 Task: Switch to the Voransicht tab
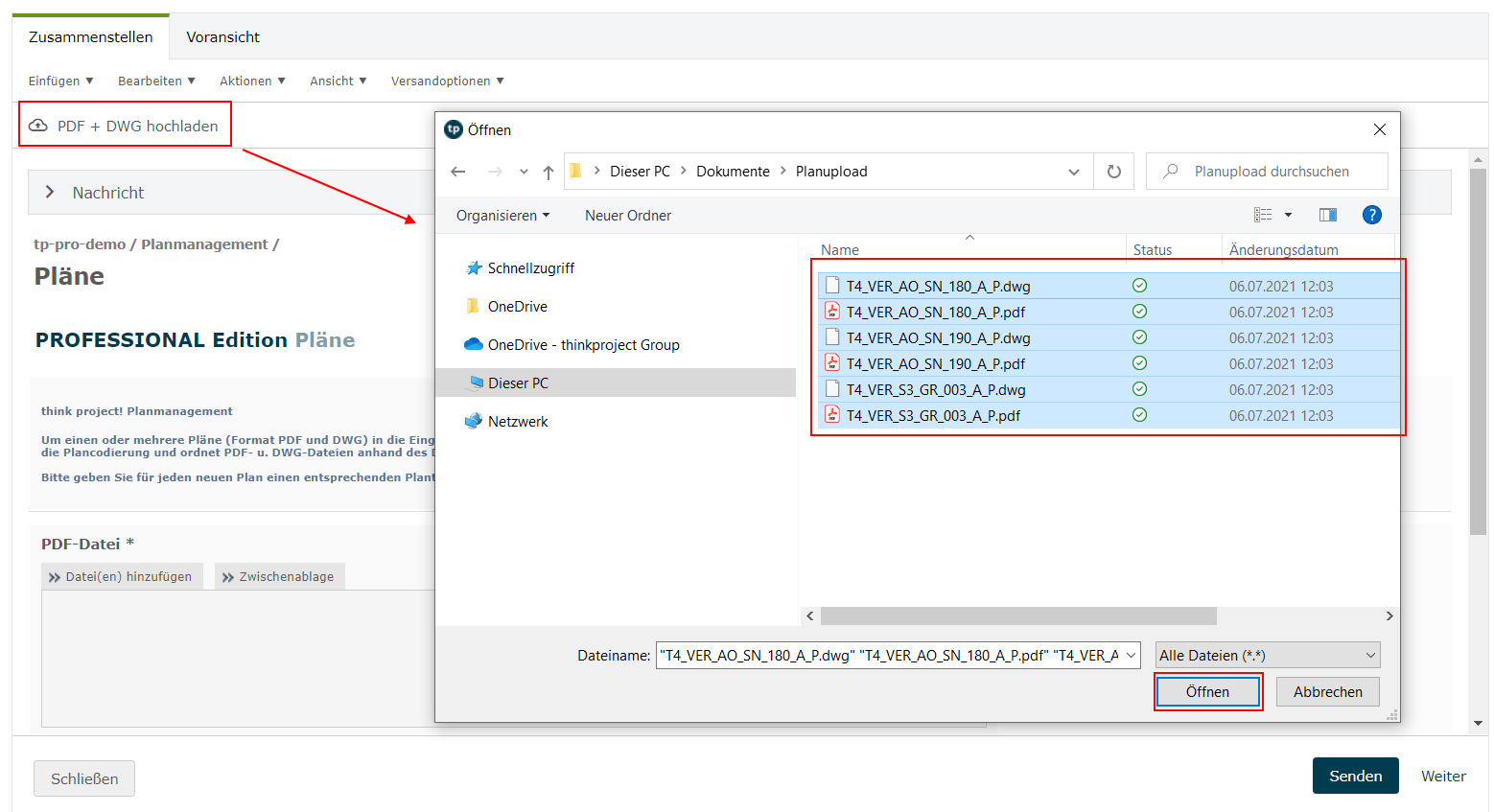pyautogui.click(x=222, y=37)
